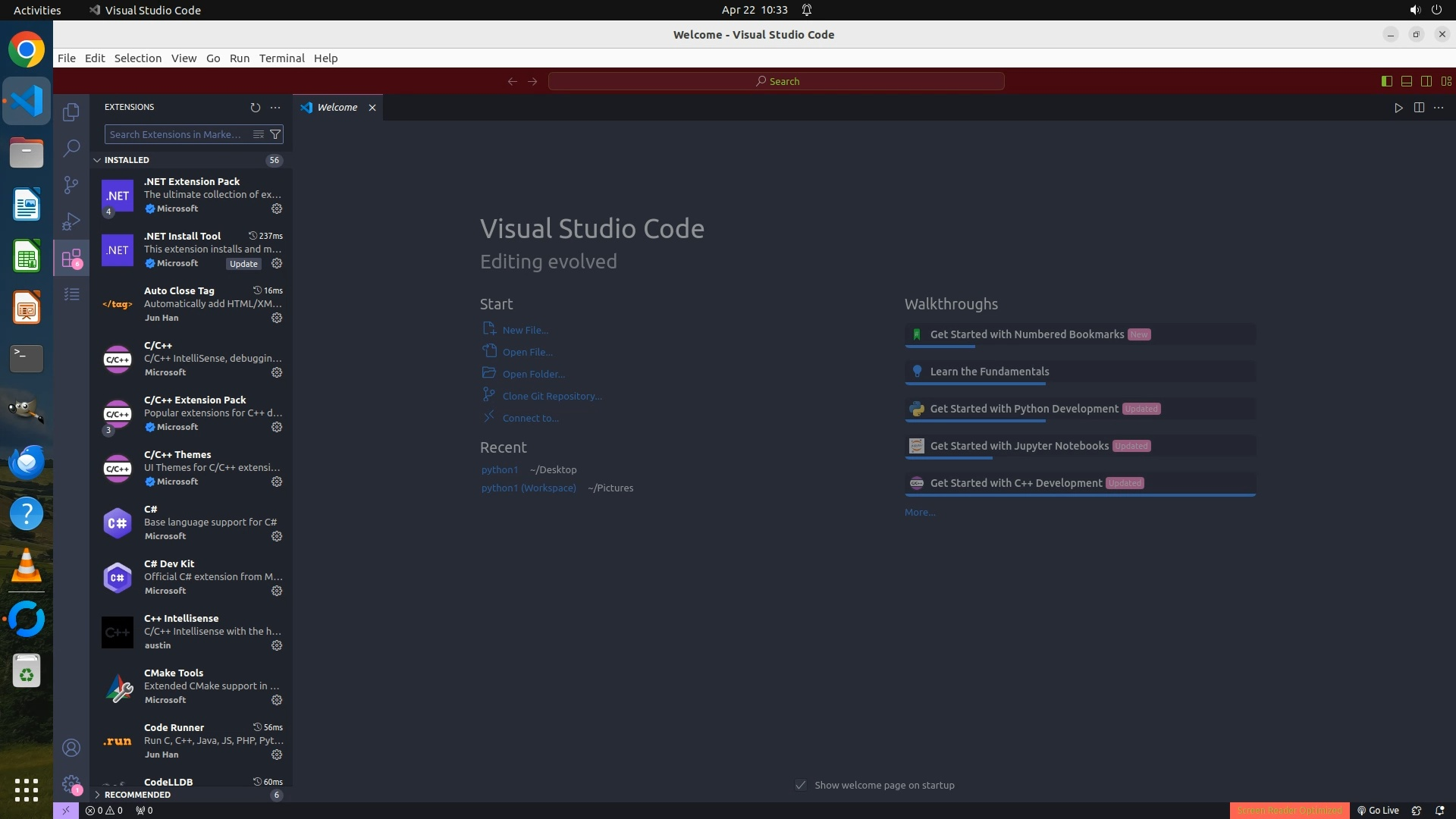Open the Terminal menu
This screenshot has width=1456, height=819.
point(281,58)
